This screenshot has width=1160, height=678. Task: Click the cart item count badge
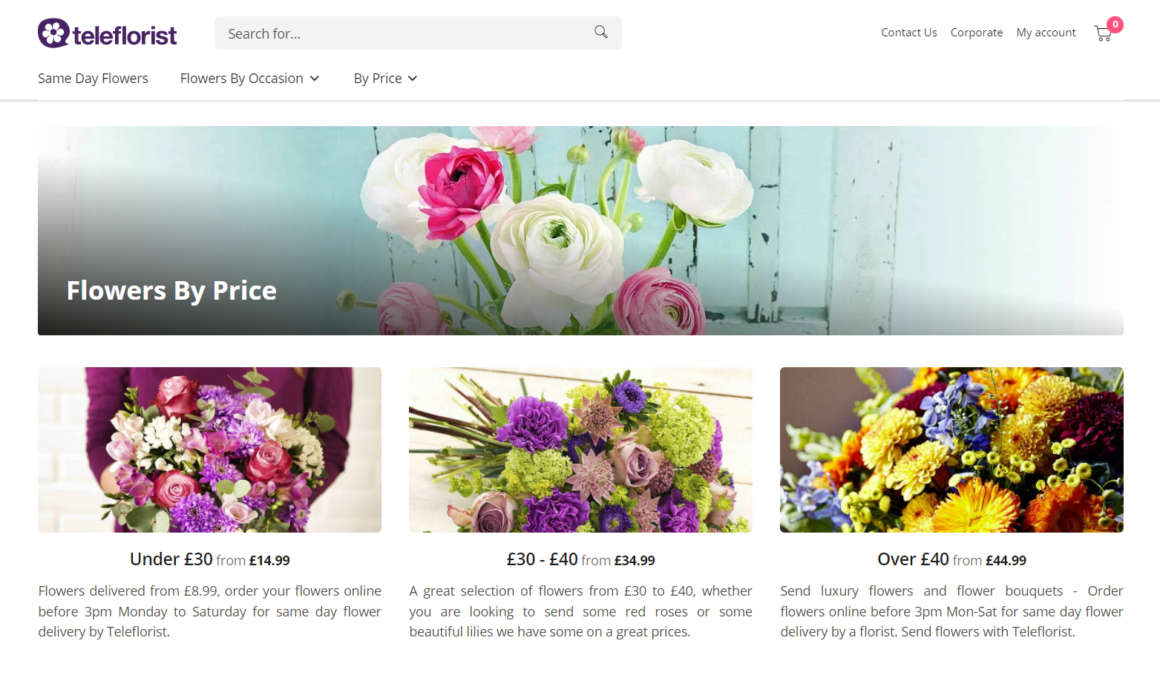[1115, 24]
